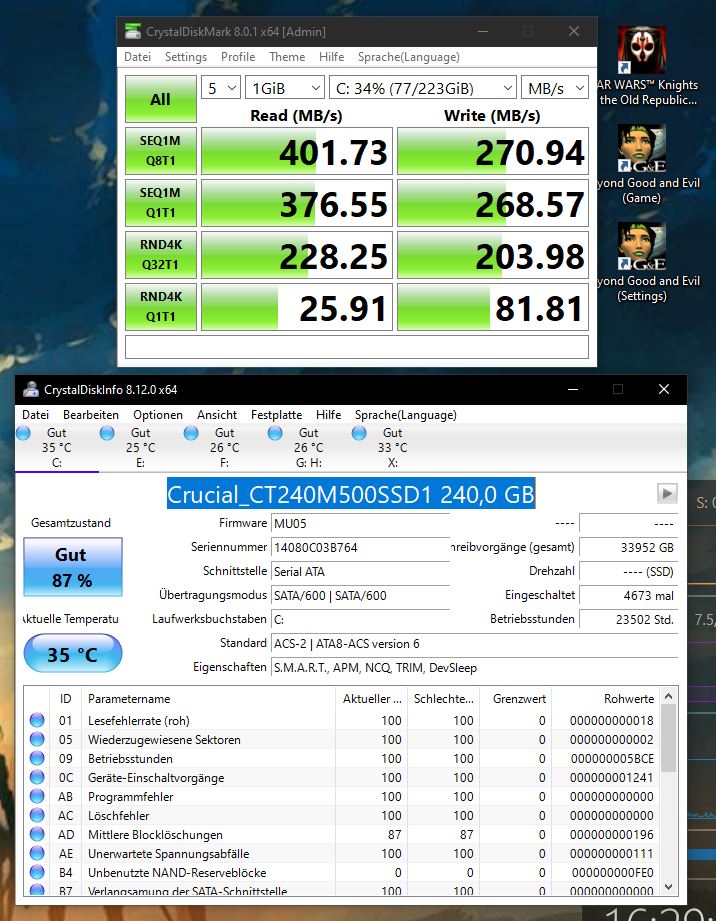
Task: Open the Hilfe menu in CrystalDiskMark
Action: click(331, 57)
